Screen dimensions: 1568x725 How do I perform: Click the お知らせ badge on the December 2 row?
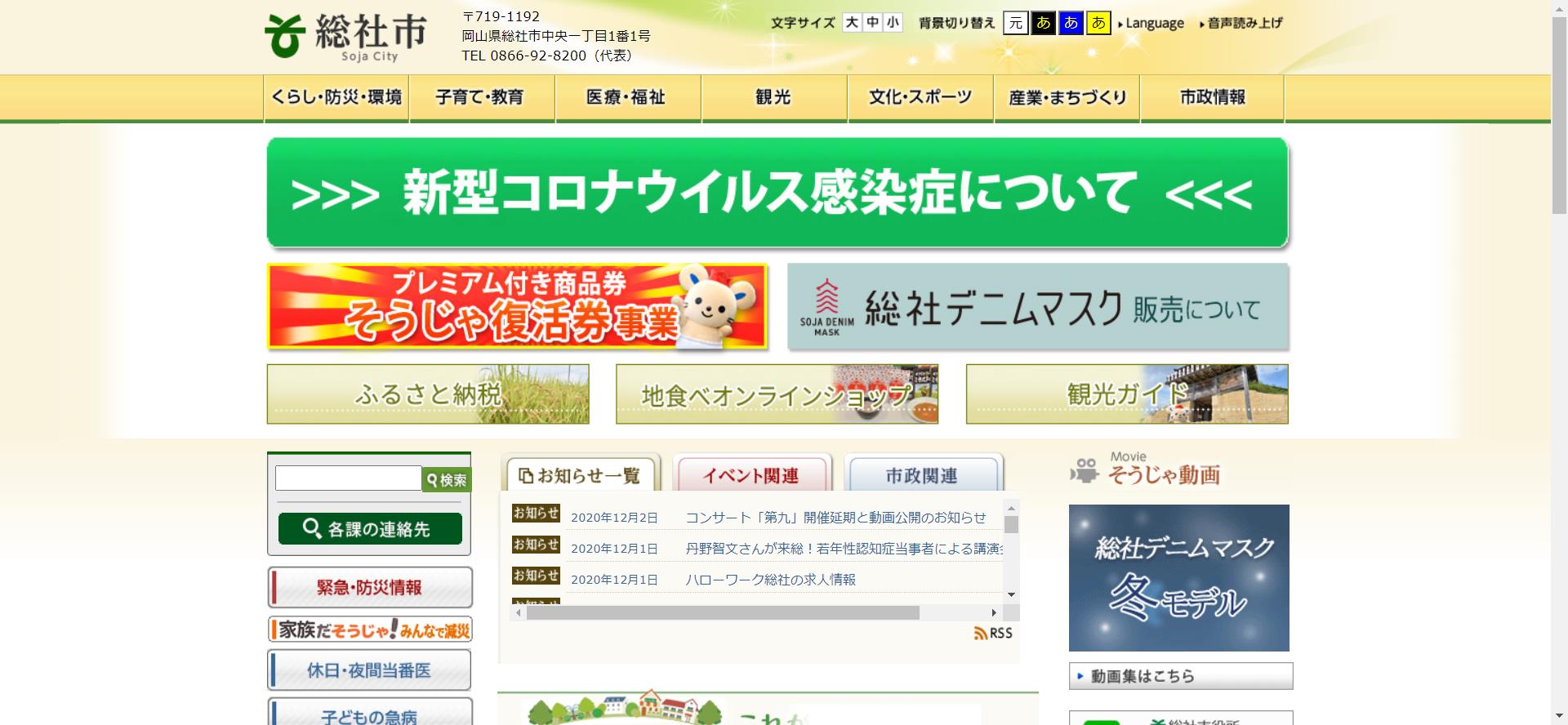click(536, 513)
